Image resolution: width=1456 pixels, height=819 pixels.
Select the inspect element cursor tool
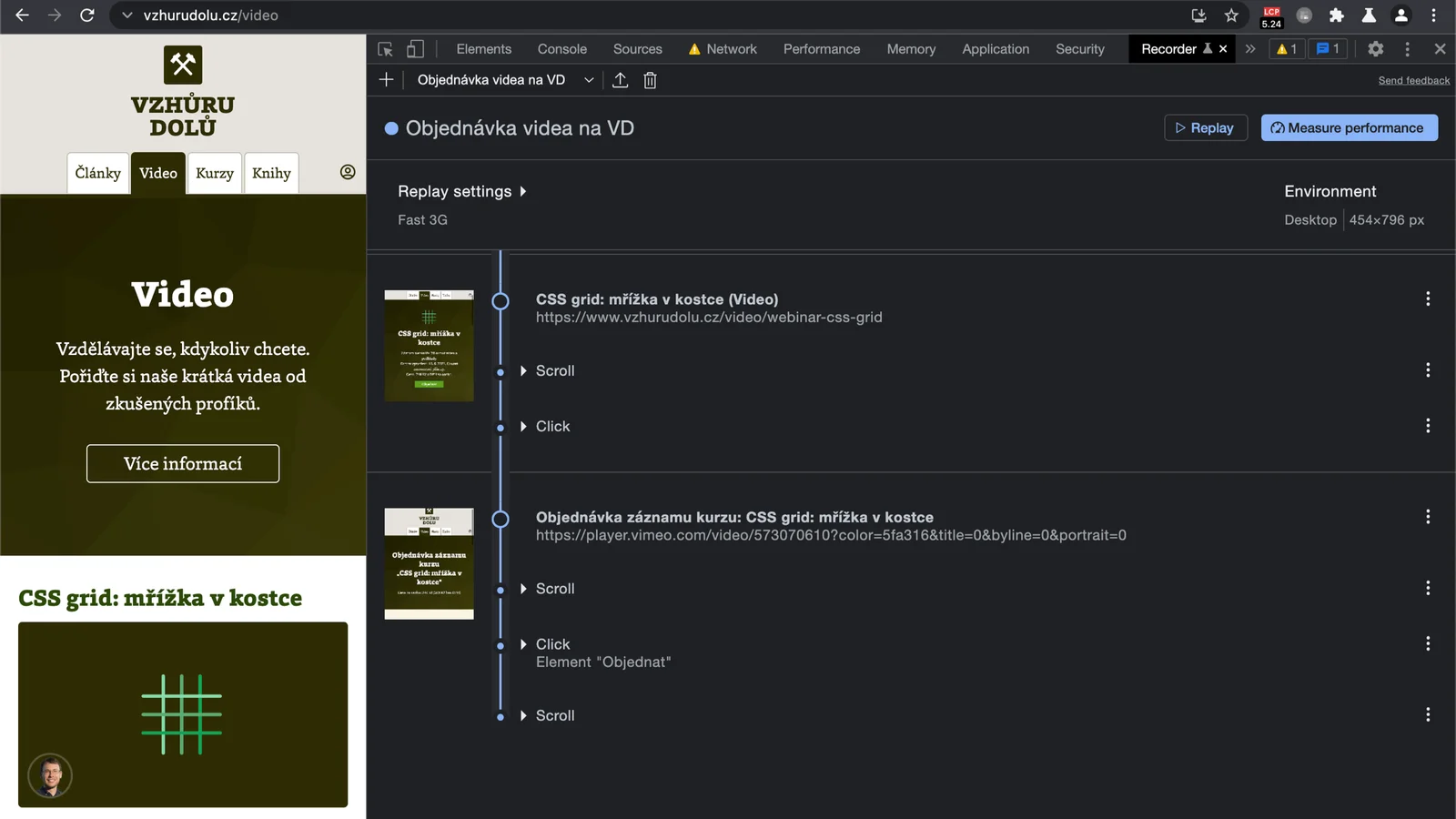384,48
